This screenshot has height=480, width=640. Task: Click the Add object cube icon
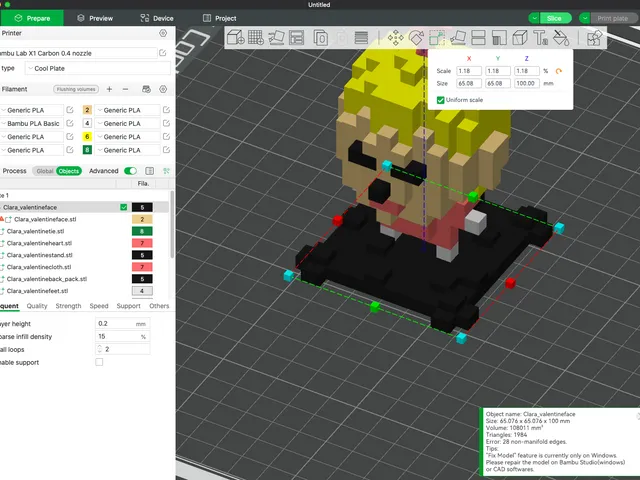(x=236, y=38)
